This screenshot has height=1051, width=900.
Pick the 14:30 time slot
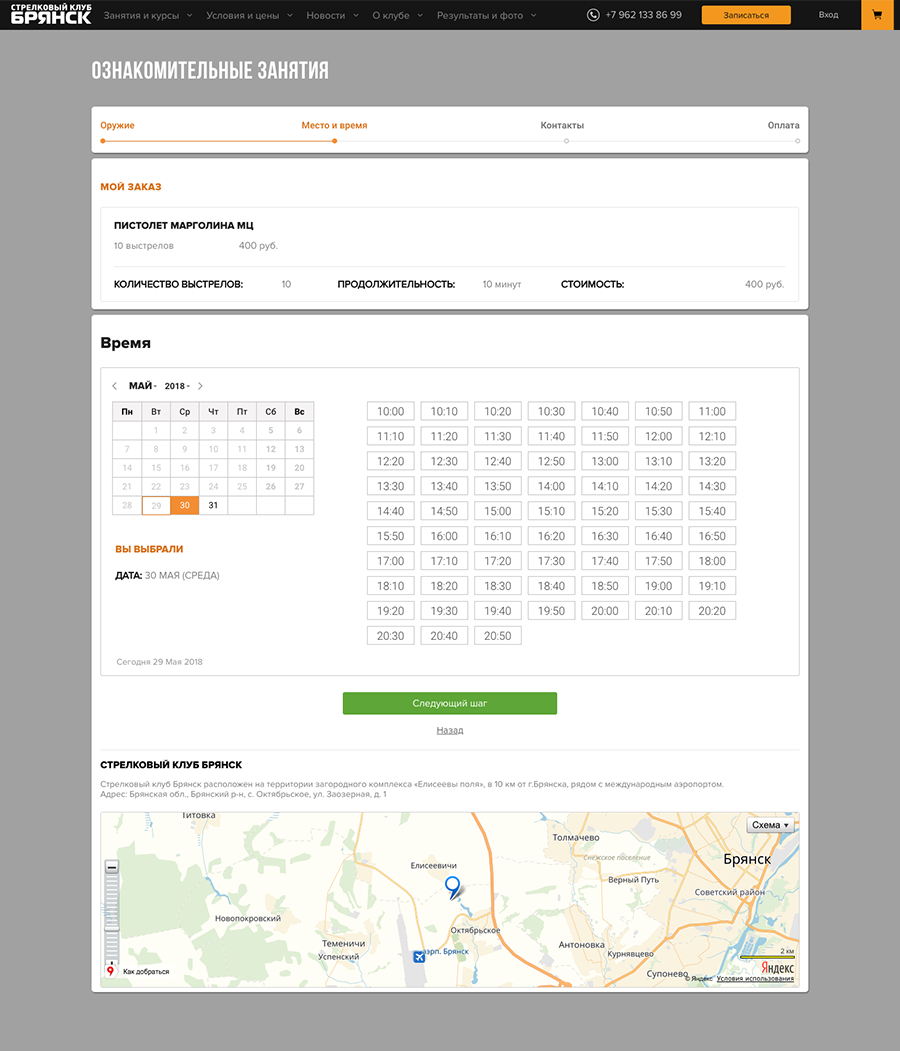coord(712,486)
